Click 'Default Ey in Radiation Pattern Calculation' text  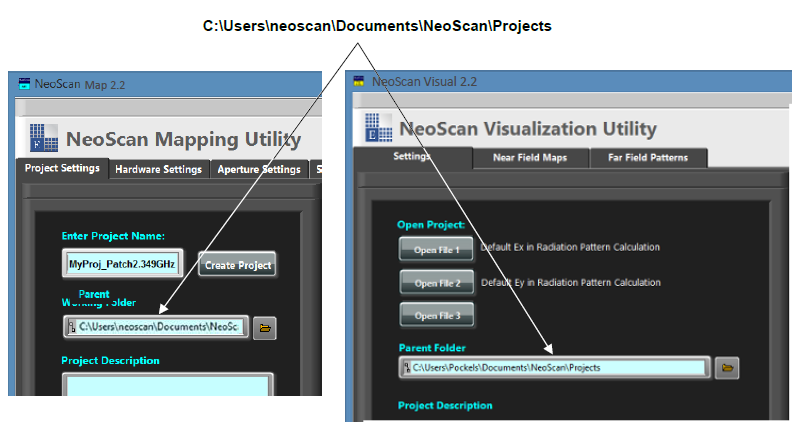[571, 283]
